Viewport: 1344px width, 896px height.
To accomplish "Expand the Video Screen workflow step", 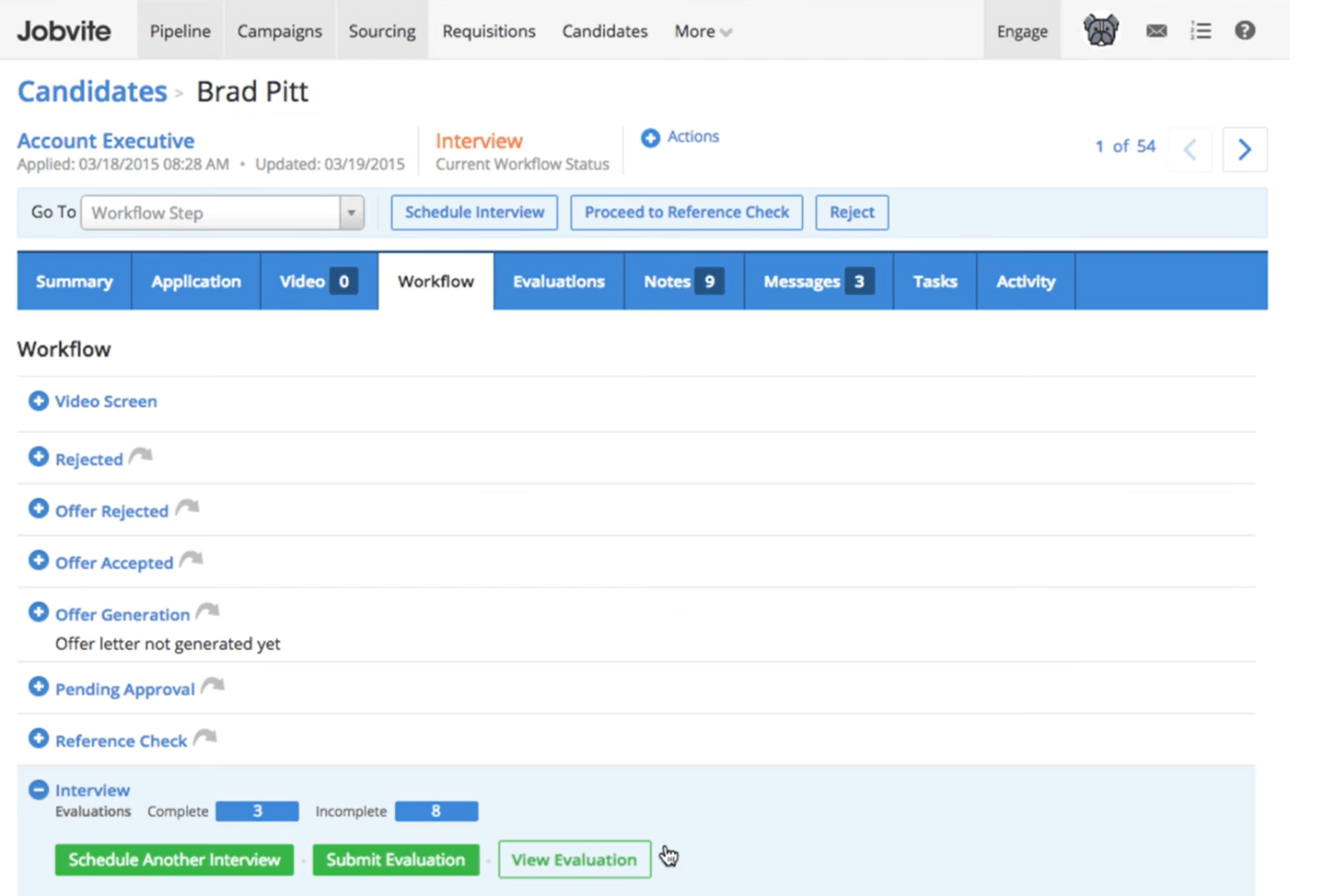I will (x=38, y=400).
